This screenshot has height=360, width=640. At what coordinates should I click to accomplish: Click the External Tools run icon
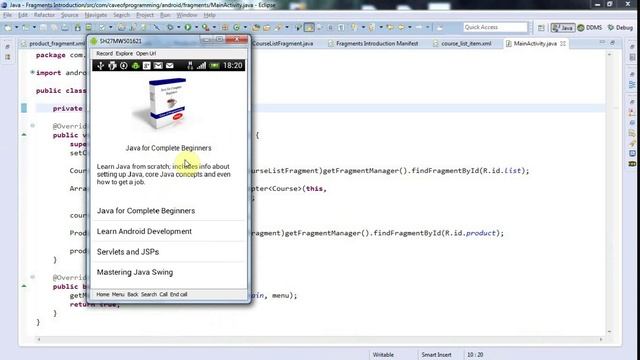[x=206, y=27]
